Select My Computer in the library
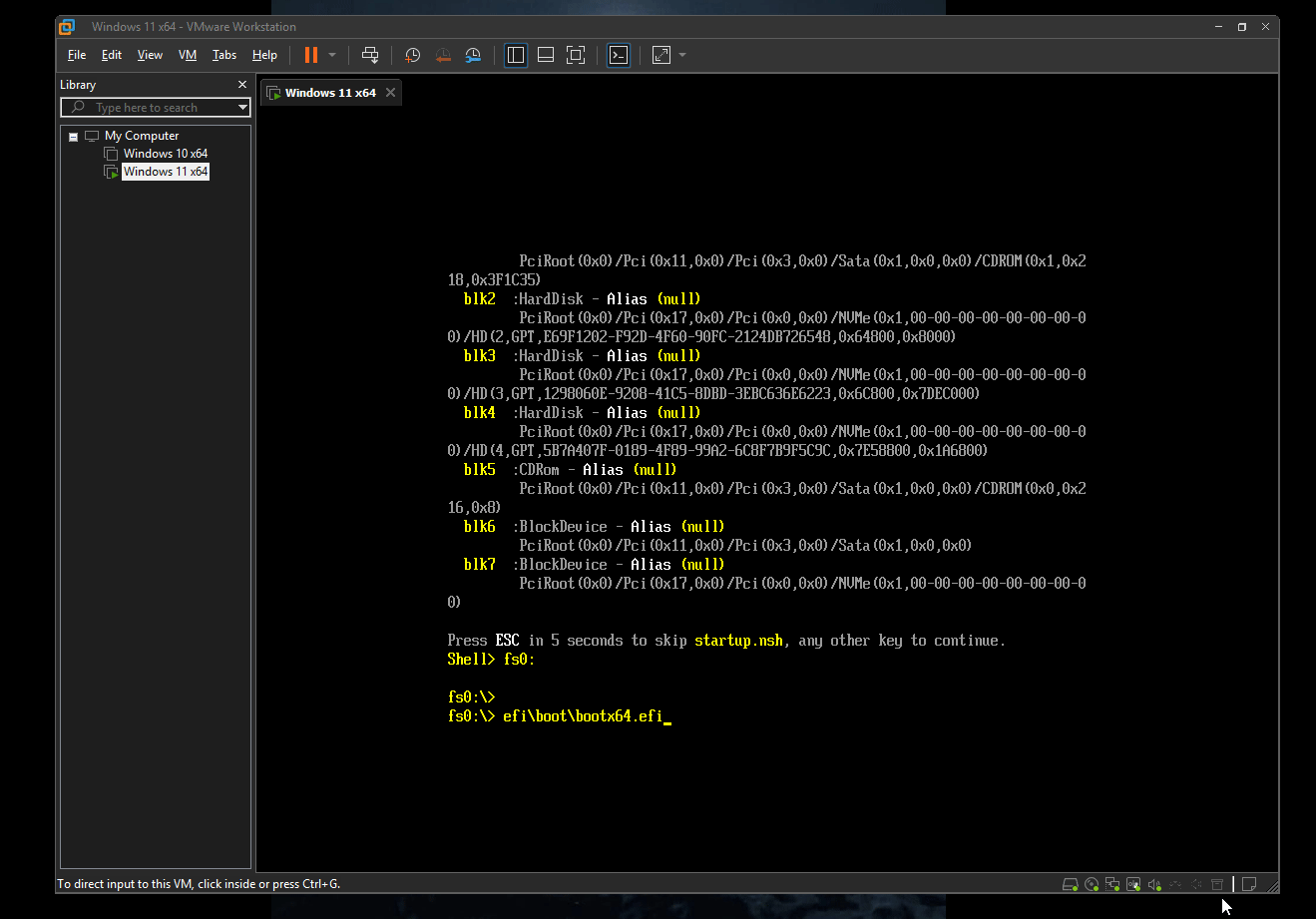The image size is (1316, 919). 141,136
